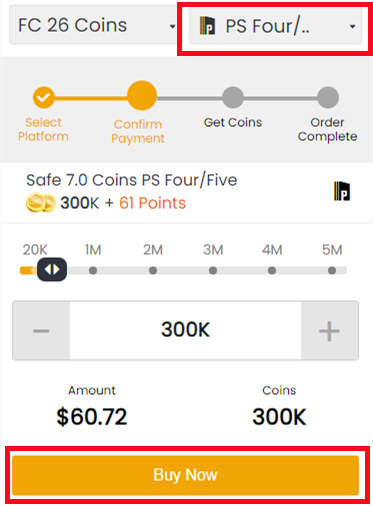Click the gold coins icon next to 300K
This screenshot has height=506, width=373.
41,203
